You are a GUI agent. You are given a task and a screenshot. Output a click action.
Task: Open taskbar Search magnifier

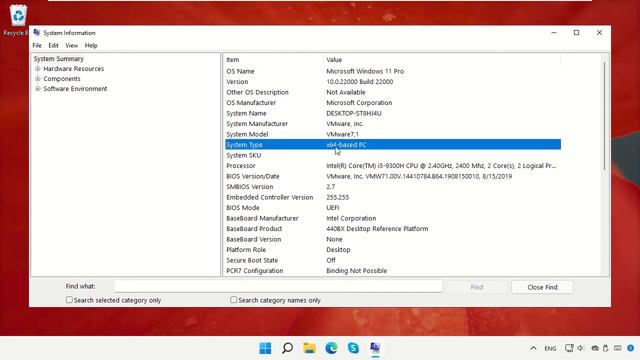tap(287, 348)
